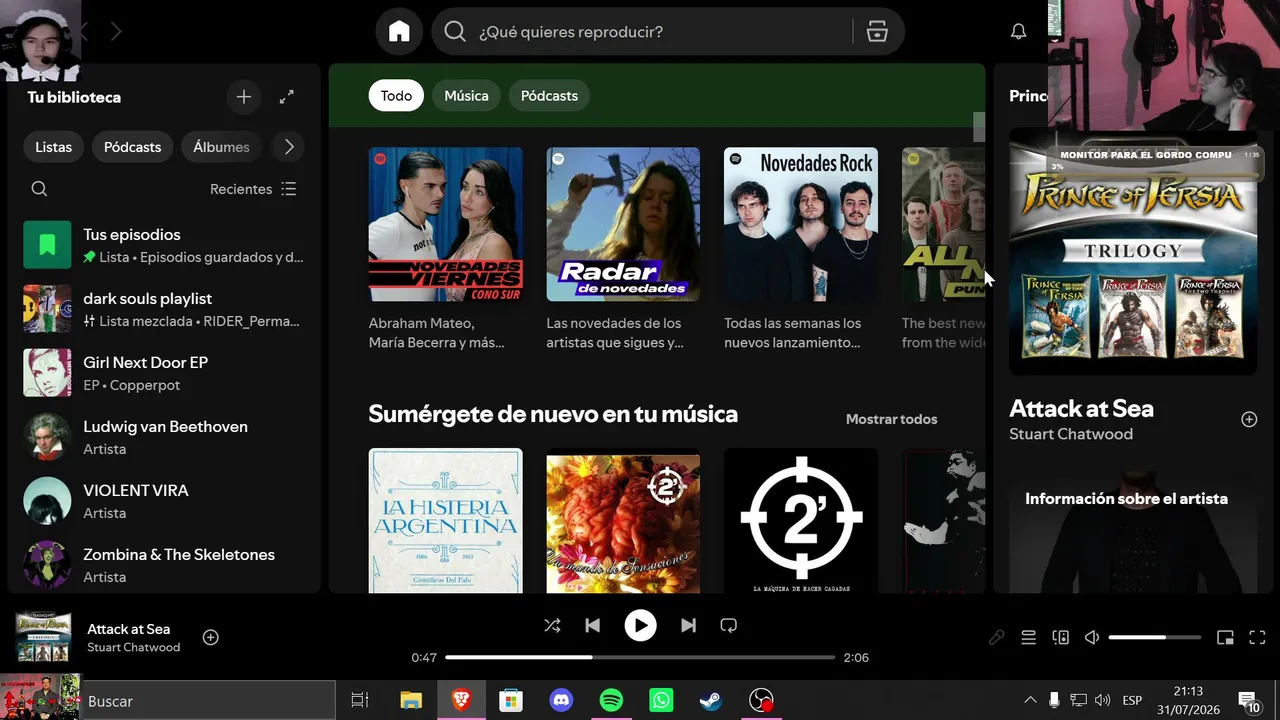The height and width of the screenshot is (720, 1280).
Task: Open the playback queue
Action: click(x=1028, y=637)
